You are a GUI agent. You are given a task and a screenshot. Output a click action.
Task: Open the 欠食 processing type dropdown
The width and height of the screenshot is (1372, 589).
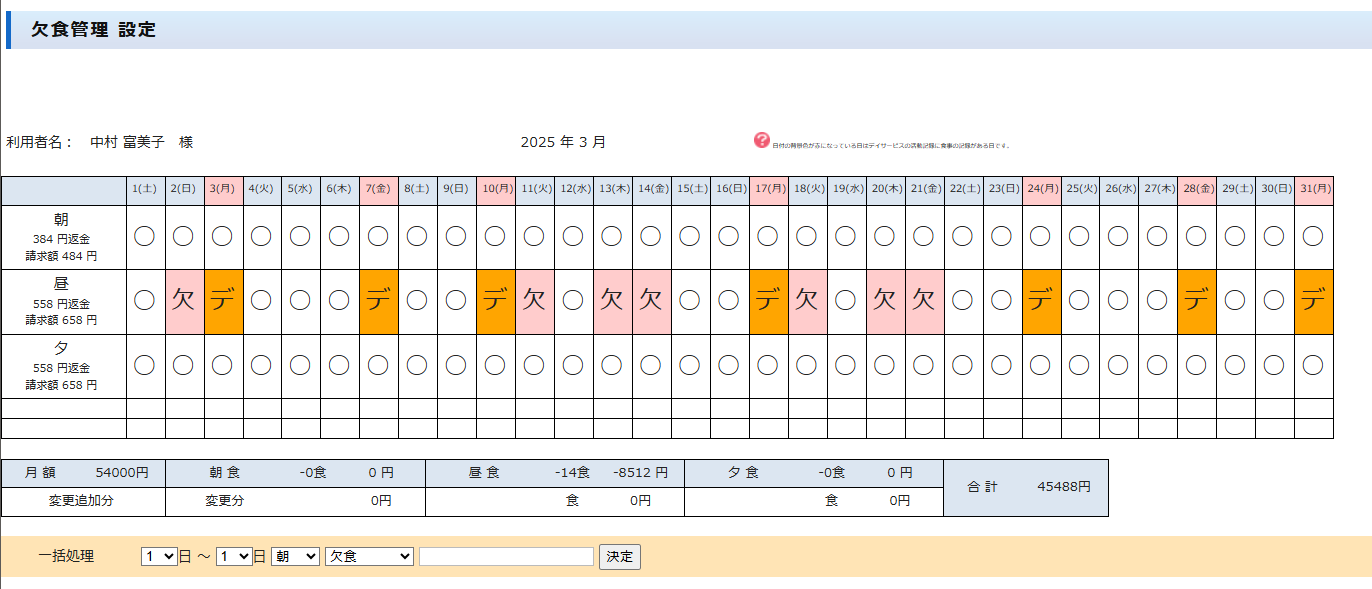pos(369,556)
